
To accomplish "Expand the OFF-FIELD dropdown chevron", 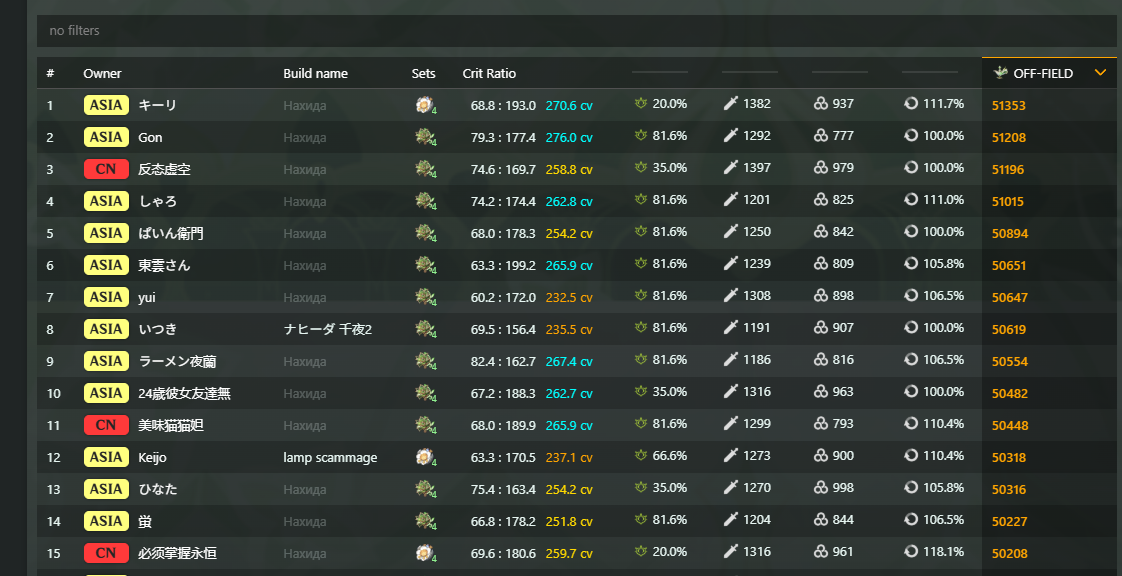I will click(1100, 73).
